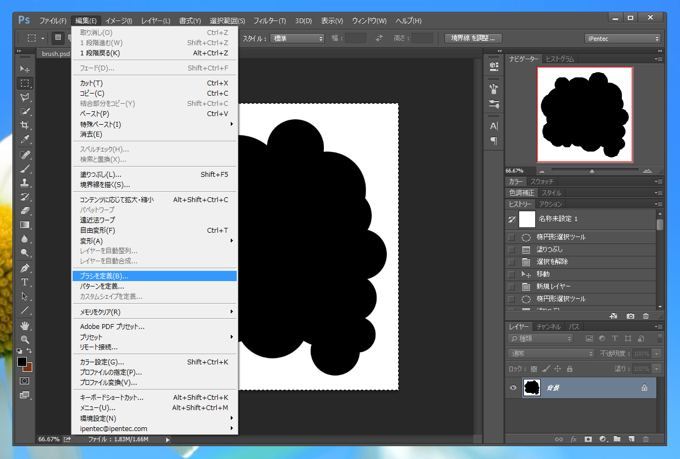Click the background color swatch

(29, 368)
